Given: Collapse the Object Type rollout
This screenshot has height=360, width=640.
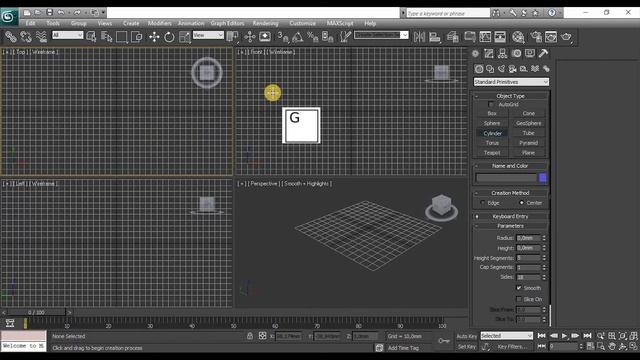Looking at the screenshot, I should coord(510,96).
